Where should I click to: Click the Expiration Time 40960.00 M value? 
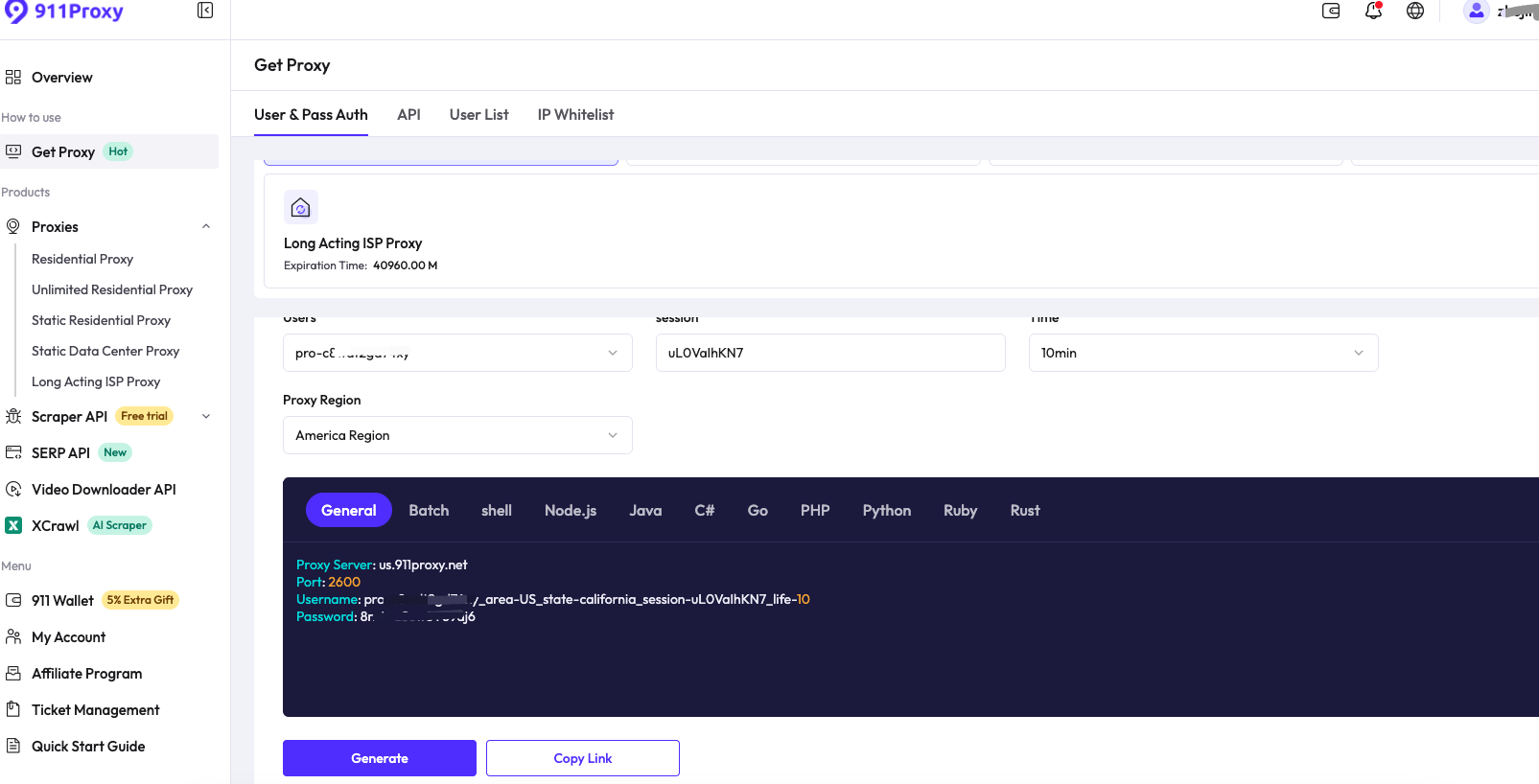click(x=405, y=265)
